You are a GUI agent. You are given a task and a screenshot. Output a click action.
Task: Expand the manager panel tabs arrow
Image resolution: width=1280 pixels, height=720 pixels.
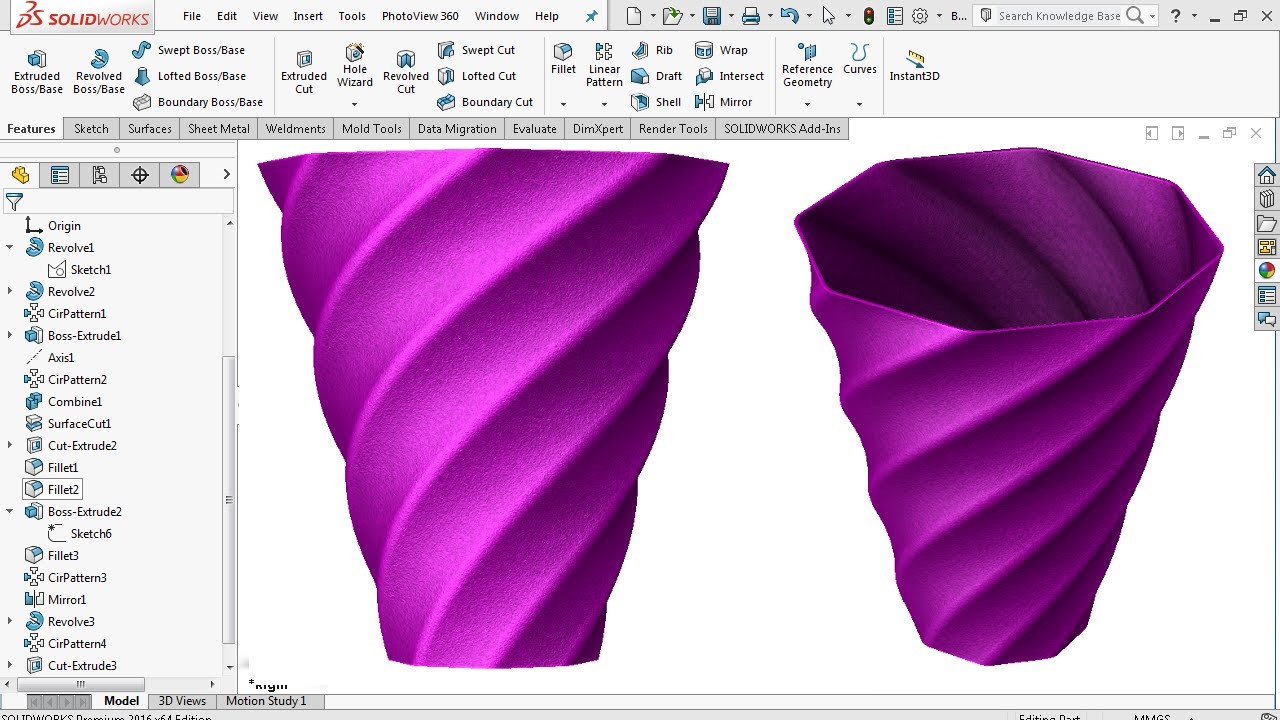click(226, 174)
